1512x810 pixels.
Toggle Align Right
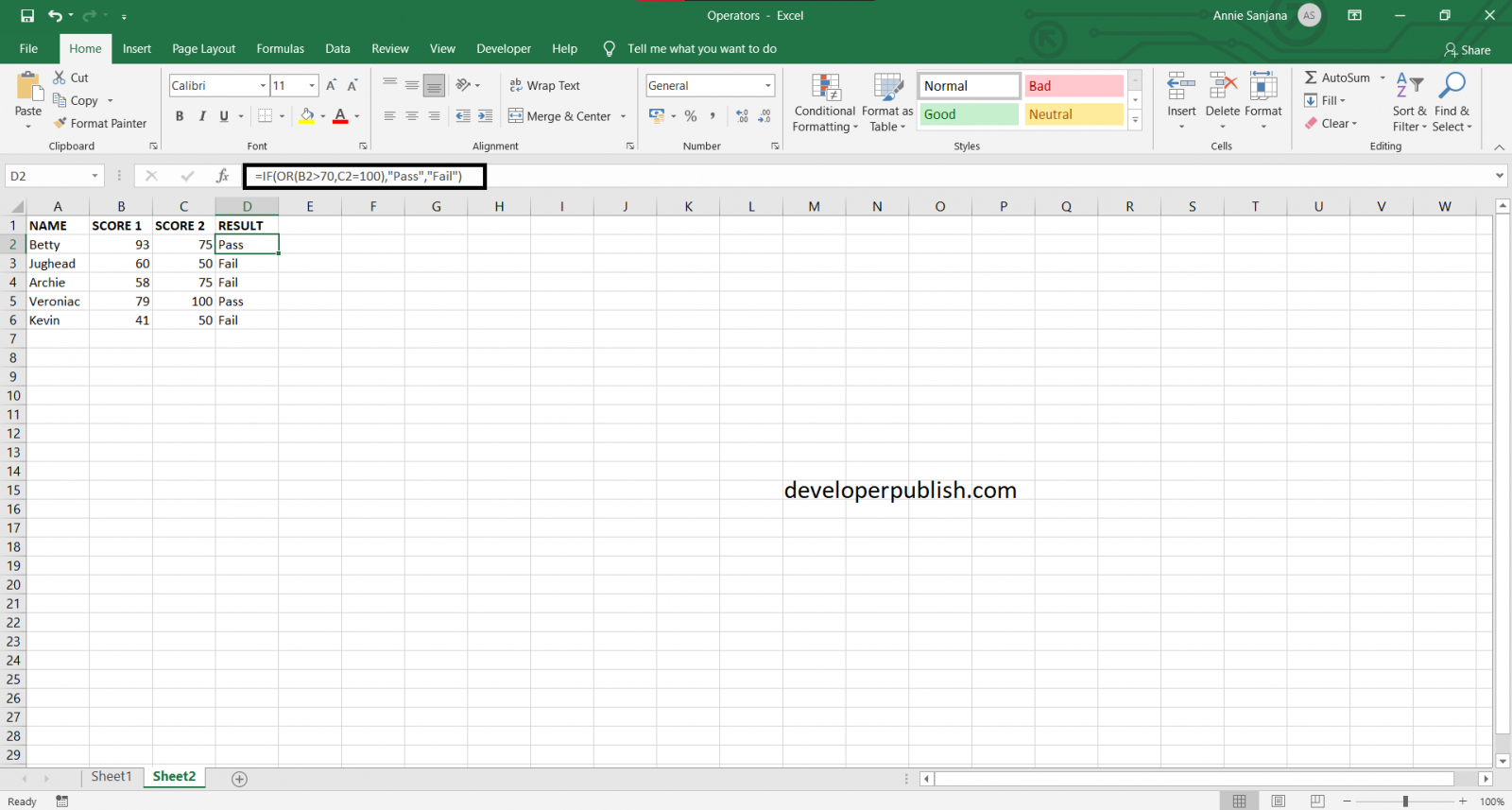[434, 116]
